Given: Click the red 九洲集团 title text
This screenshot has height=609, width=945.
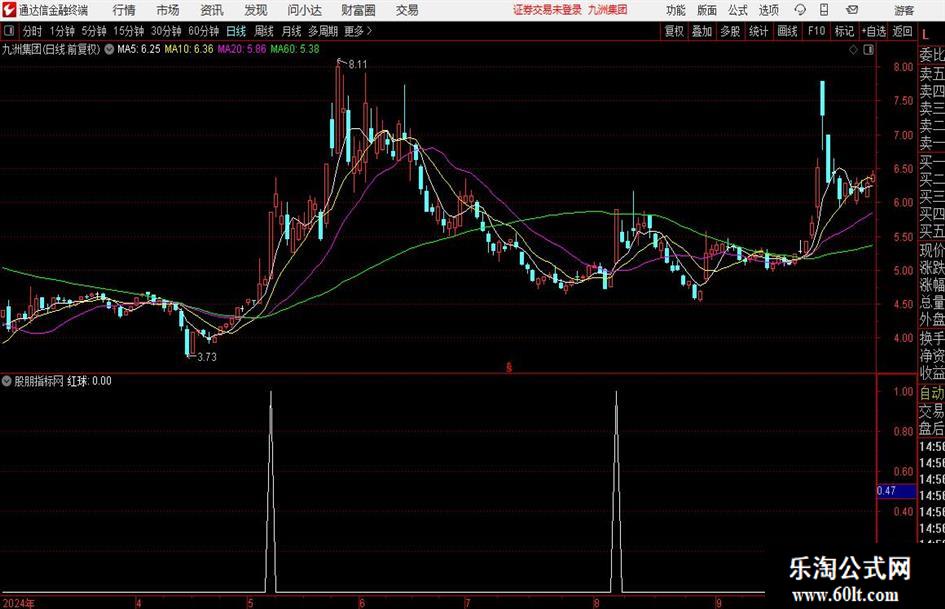Looking at the screenshot, I should [608, 10].
